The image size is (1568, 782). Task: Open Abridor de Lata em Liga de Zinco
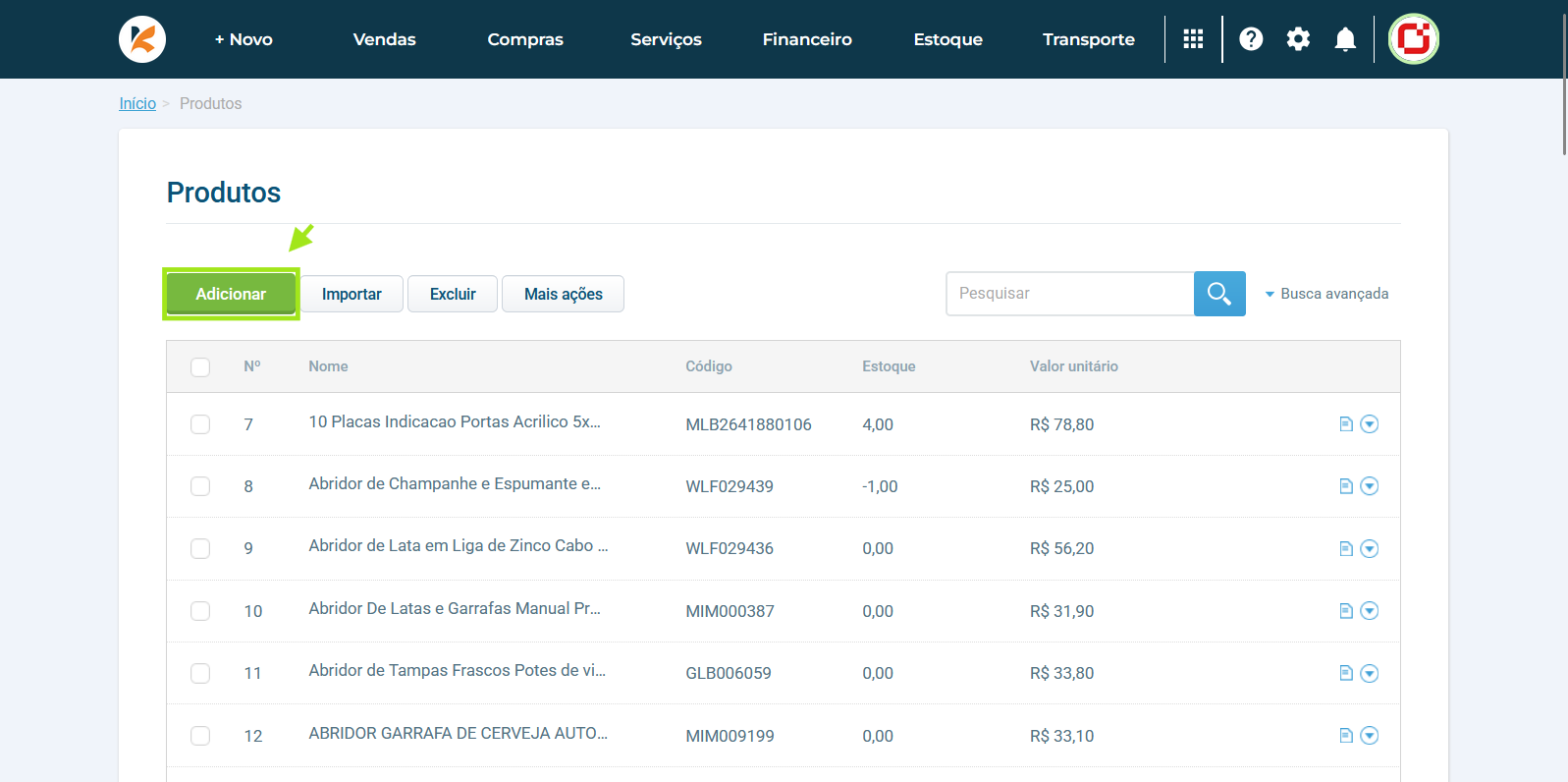(x=459, y=545)
